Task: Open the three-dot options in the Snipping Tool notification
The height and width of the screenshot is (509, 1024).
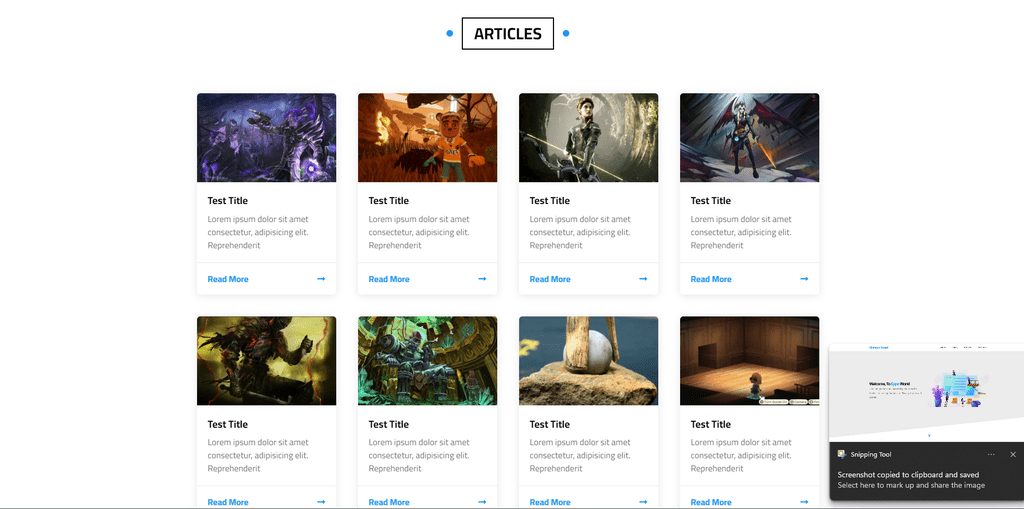Action: coord(991,454)
